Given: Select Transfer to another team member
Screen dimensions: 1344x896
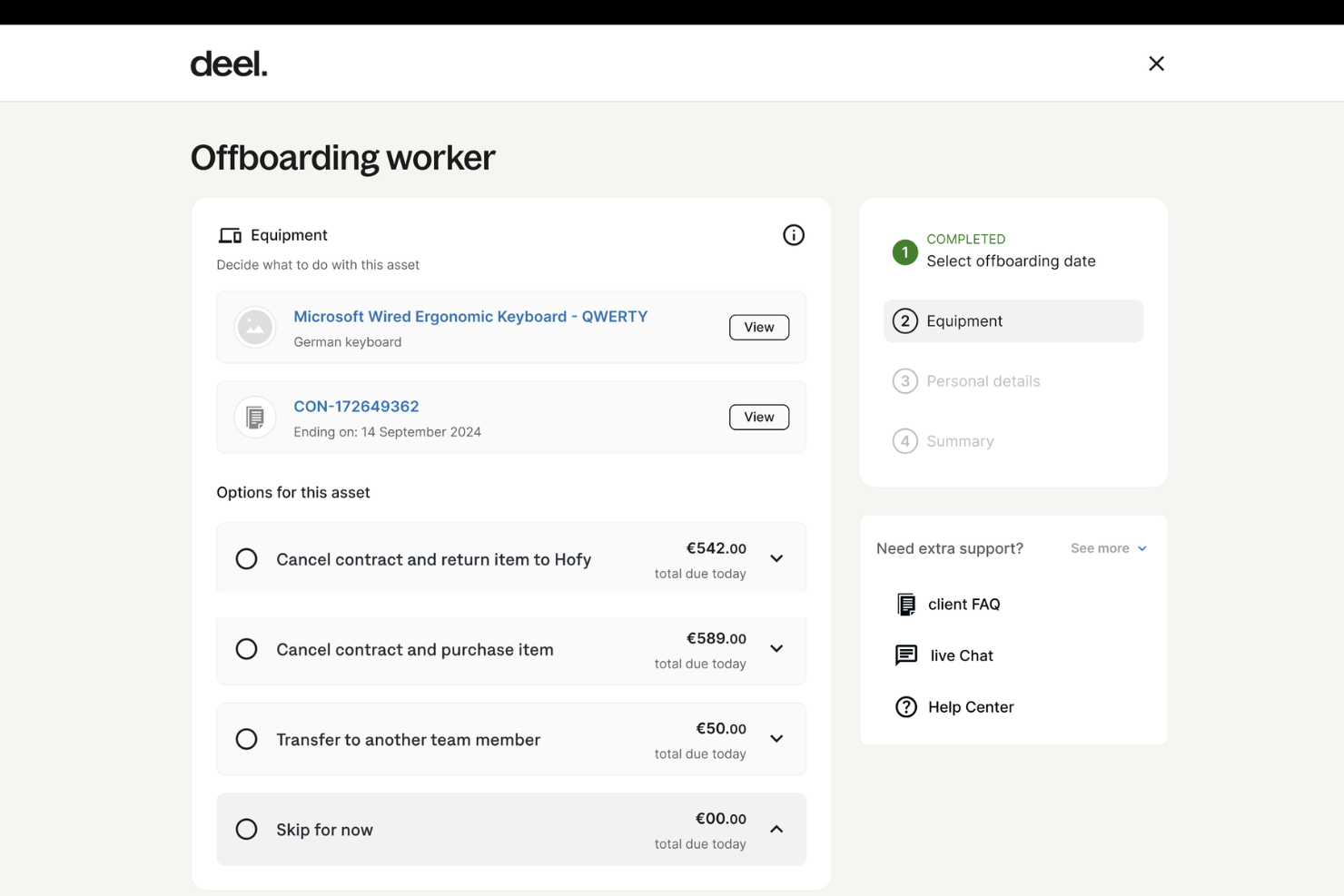Looking at the screenshot, I should [x=246, y=738].
